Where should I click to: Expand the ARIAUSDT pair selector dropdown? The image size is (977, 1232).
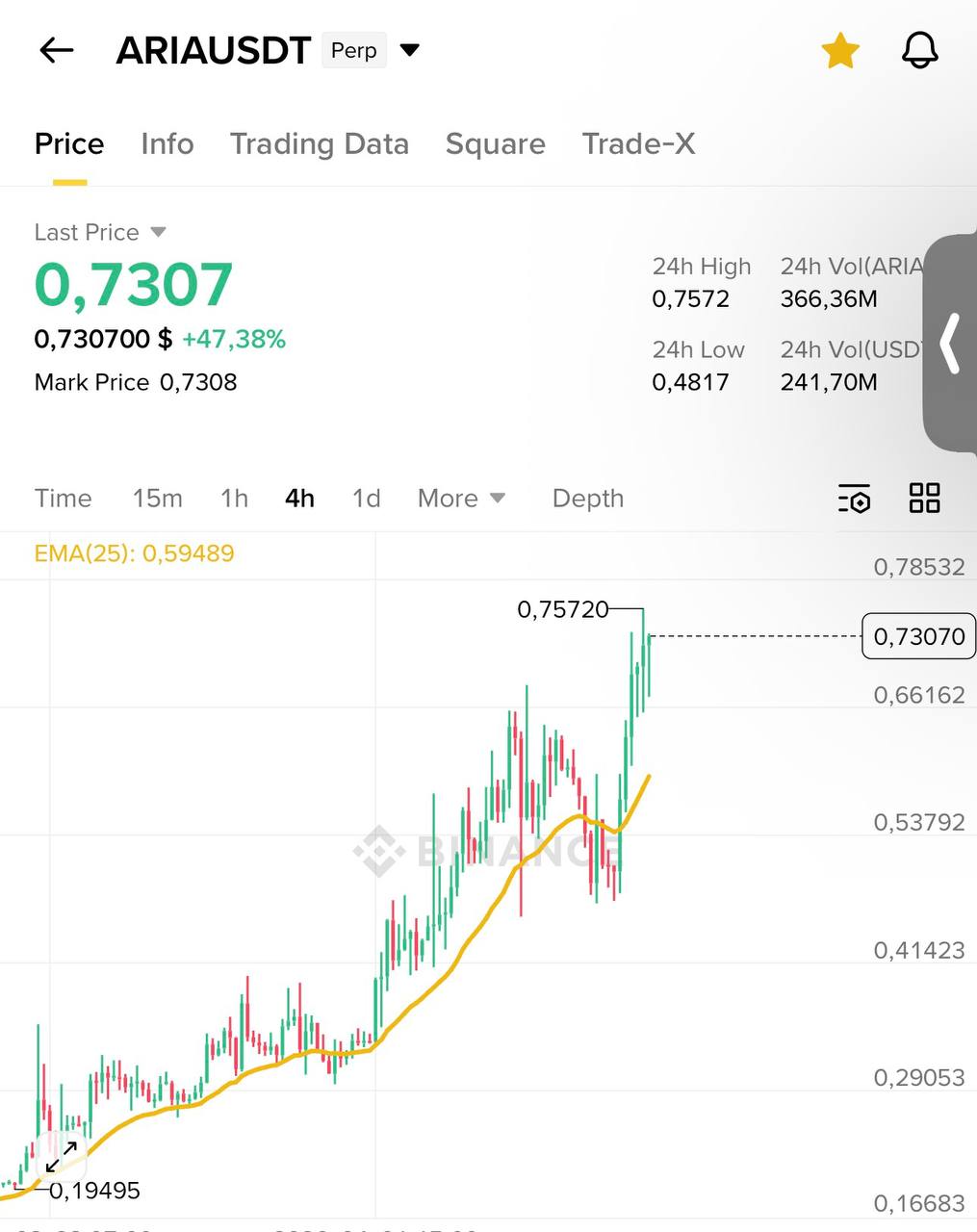[410, 50]
